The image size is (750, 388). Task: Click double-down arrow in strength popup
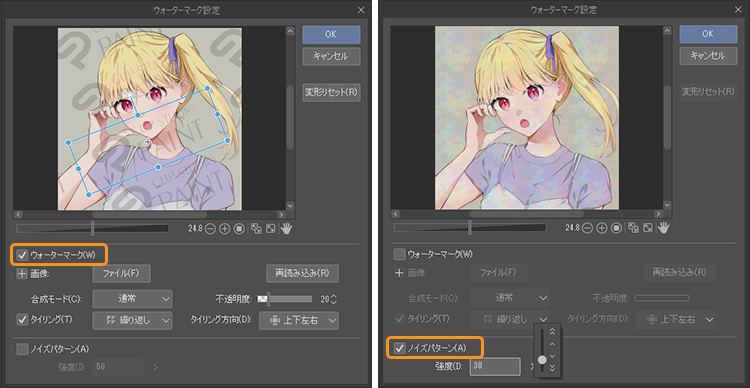point(552,368)
